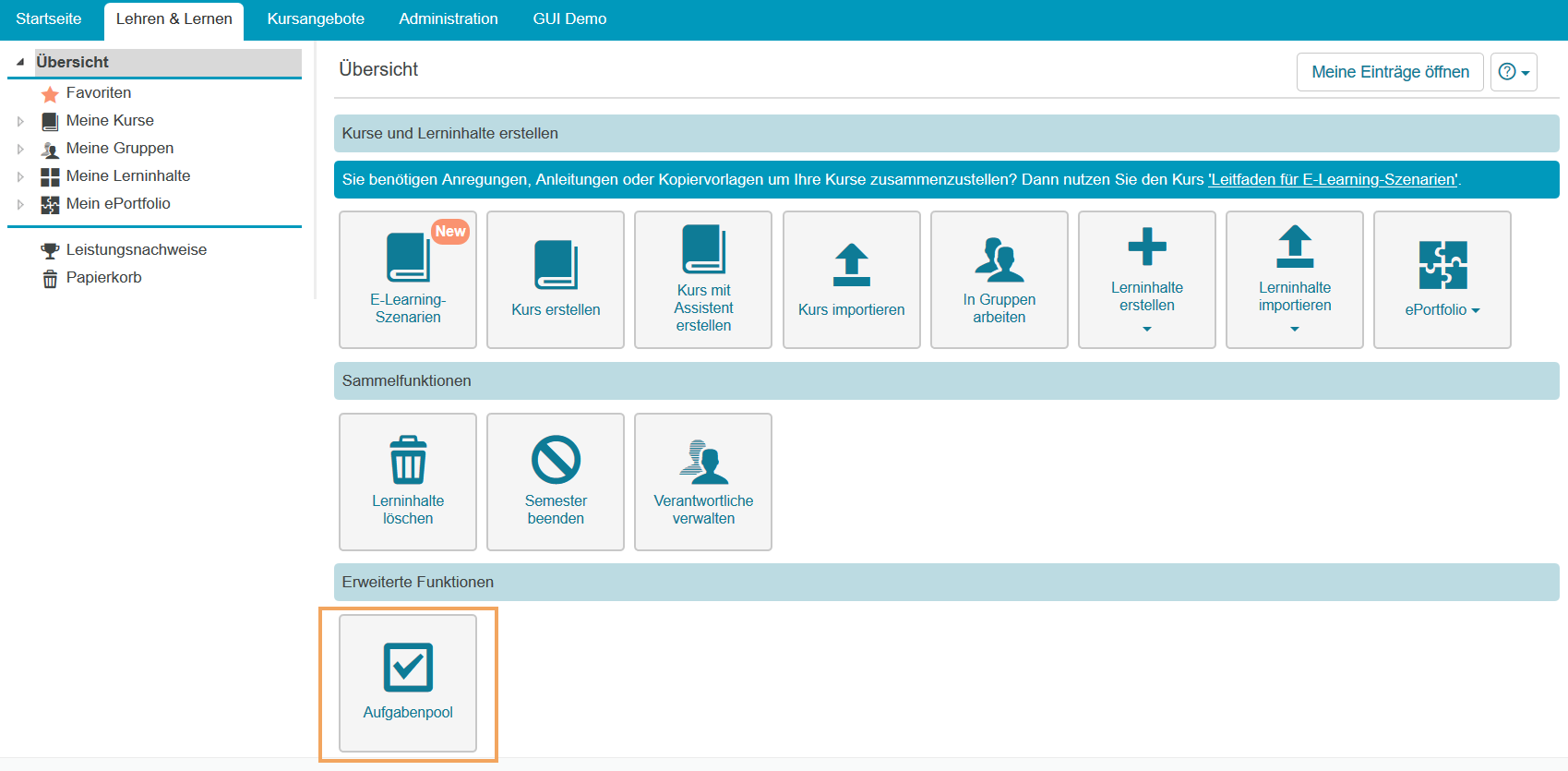Click the Kurs erstellen book icon

[556, 265]
